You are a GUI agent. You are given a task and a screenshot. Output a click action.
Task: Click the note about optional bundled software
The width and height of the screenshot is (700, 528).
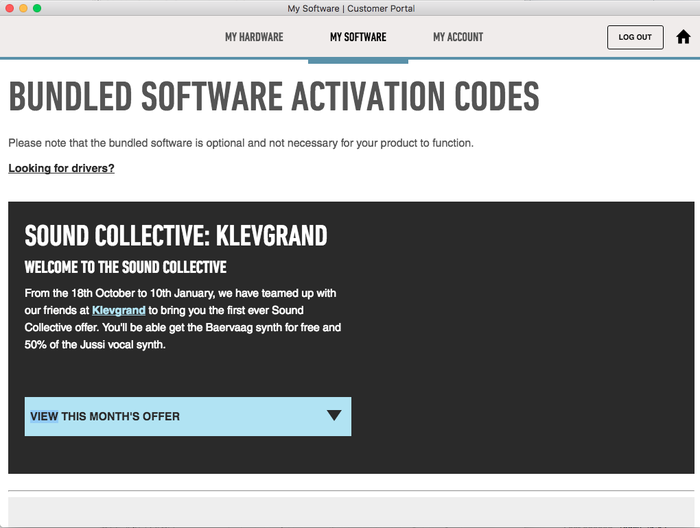pyautogui.click(x=241, y=143)
